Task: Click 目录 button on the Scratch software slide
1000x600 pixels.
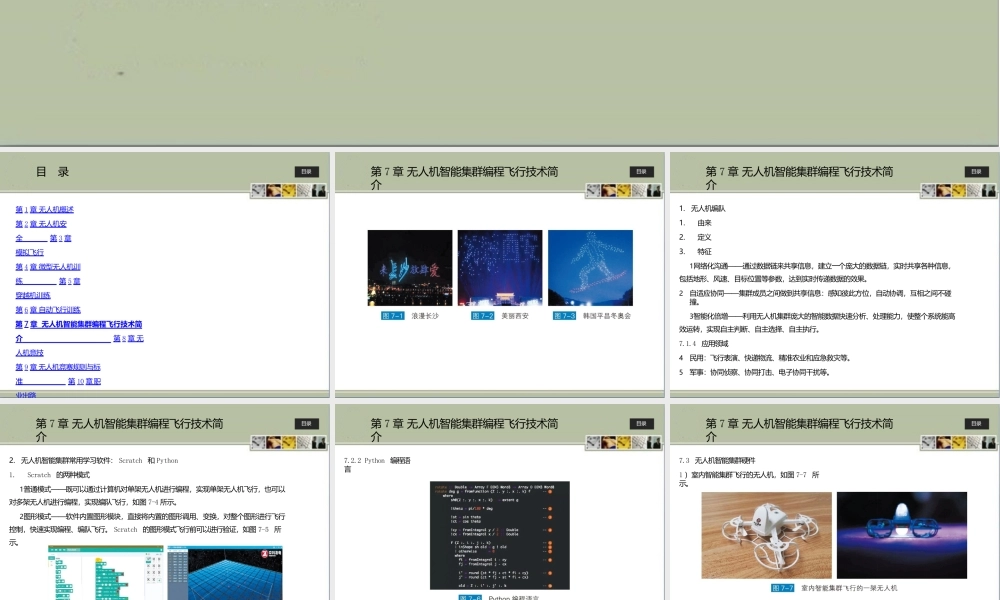Action: 306,423
